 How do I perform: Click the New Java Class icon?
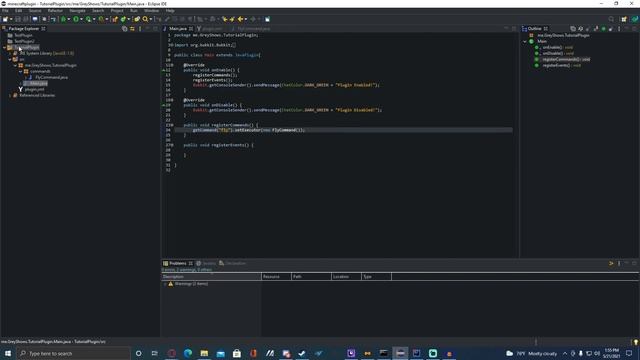tap(123, 19)
